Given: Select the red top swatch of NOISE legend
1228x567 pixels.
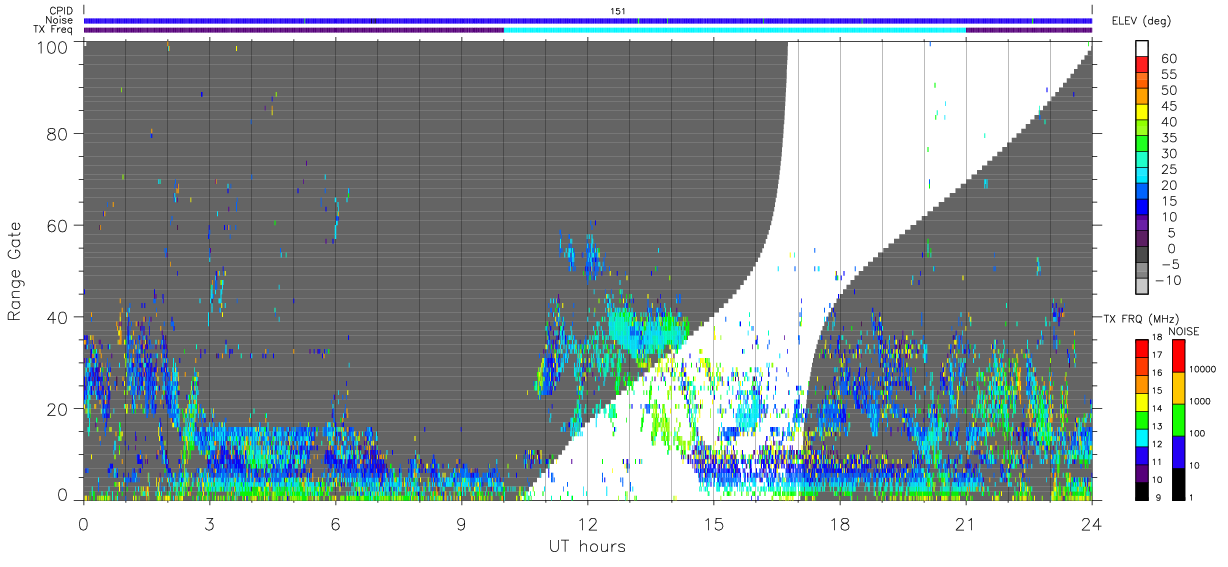Looking at the screenshot, I should (1177, 355).
